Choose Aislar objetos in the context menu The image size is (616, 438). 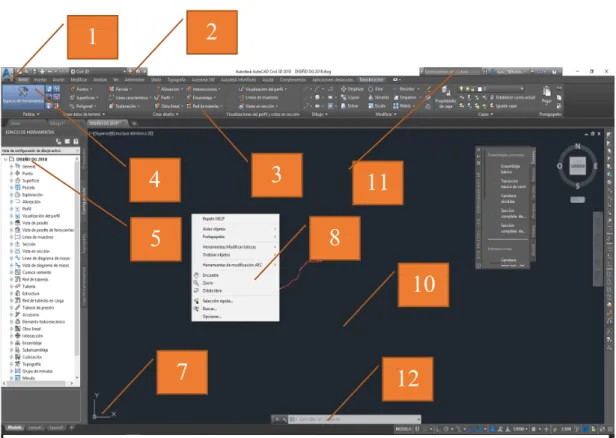(x=235, y=229)
